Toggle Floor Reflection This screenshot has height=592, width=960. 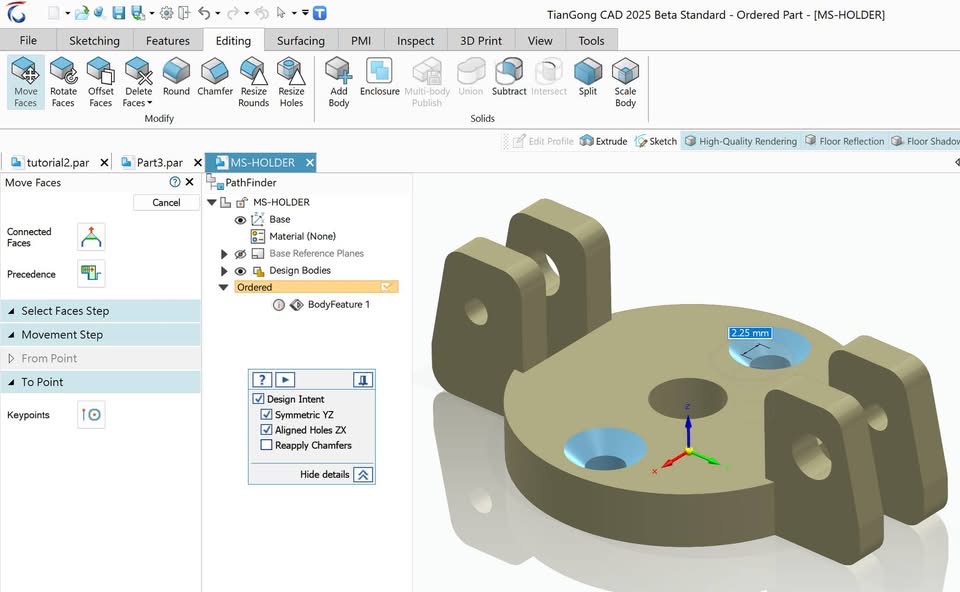click(x=845, y=141)
